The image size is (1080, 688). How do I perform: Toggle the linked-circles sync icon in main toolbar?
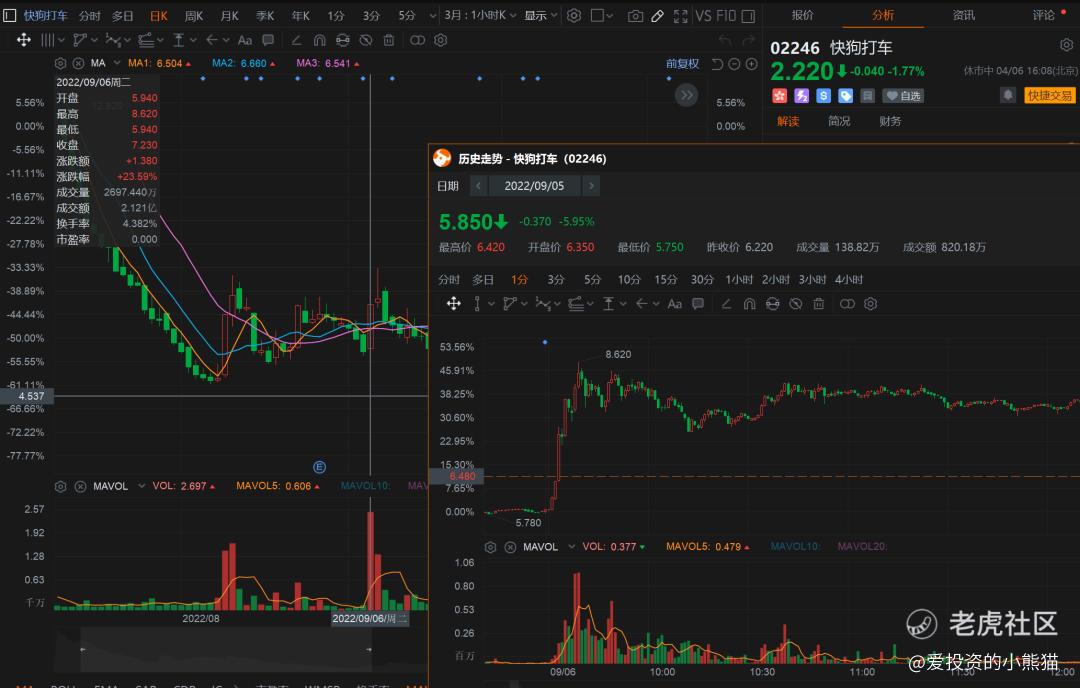click(x=417, y=40)
